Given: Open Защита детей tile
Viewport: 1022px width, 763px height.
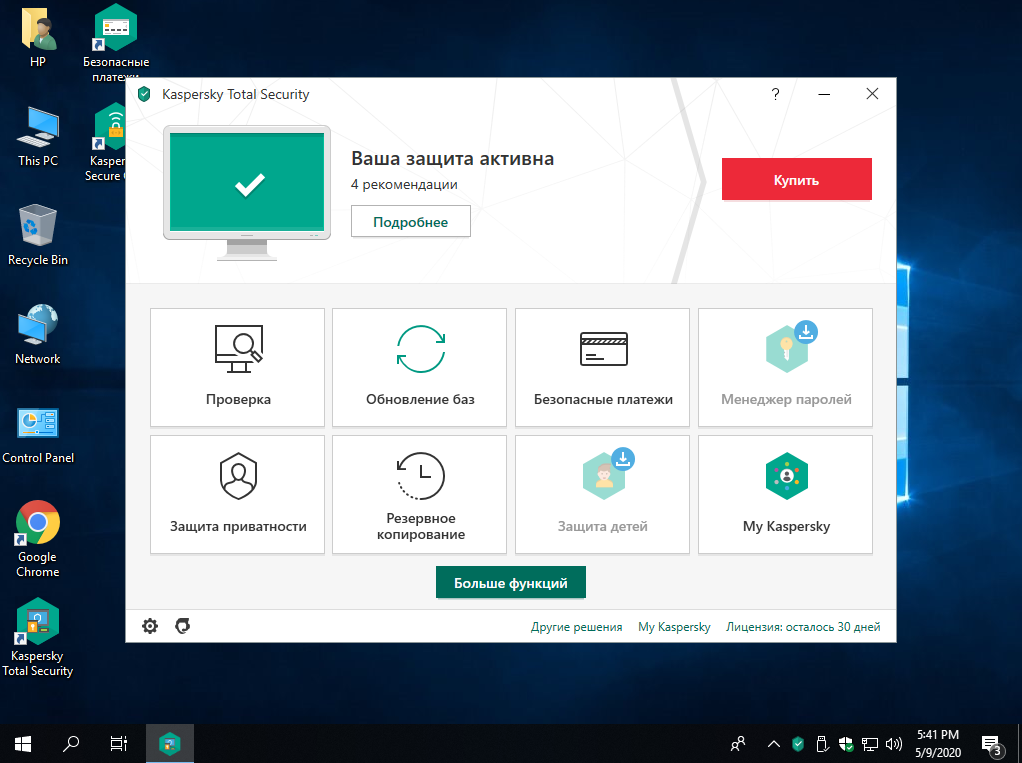Looking at the screenshot, I should [602, 495].
